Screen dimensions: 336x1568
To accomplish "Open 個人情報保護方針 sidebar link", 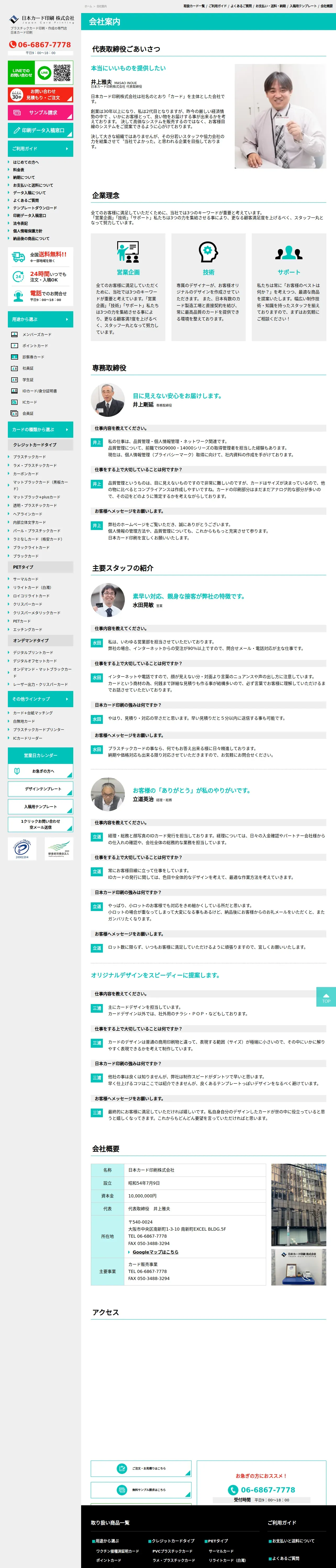I will 28,231.
